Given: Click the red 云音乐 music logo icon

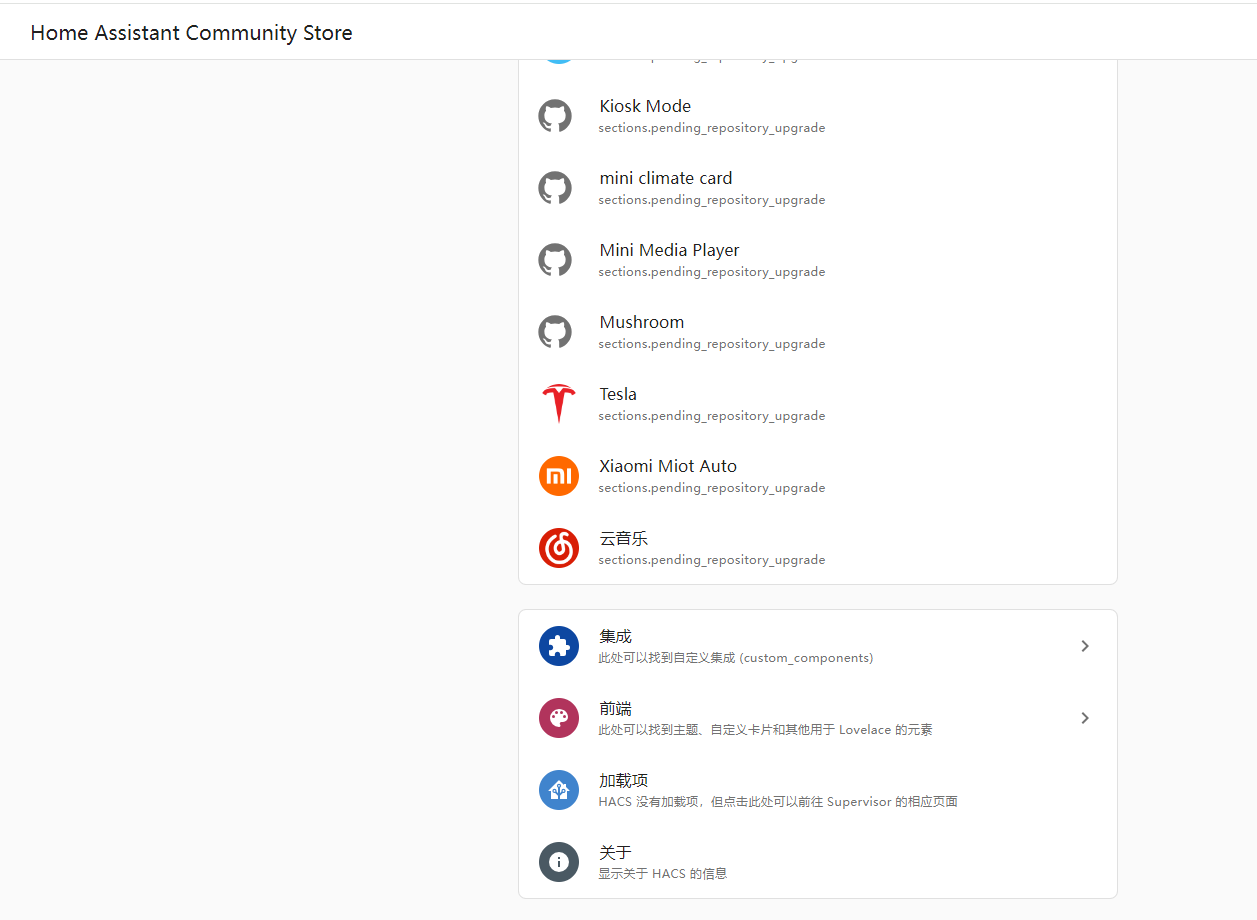Looking at the screenshot, I should point(558,548).
